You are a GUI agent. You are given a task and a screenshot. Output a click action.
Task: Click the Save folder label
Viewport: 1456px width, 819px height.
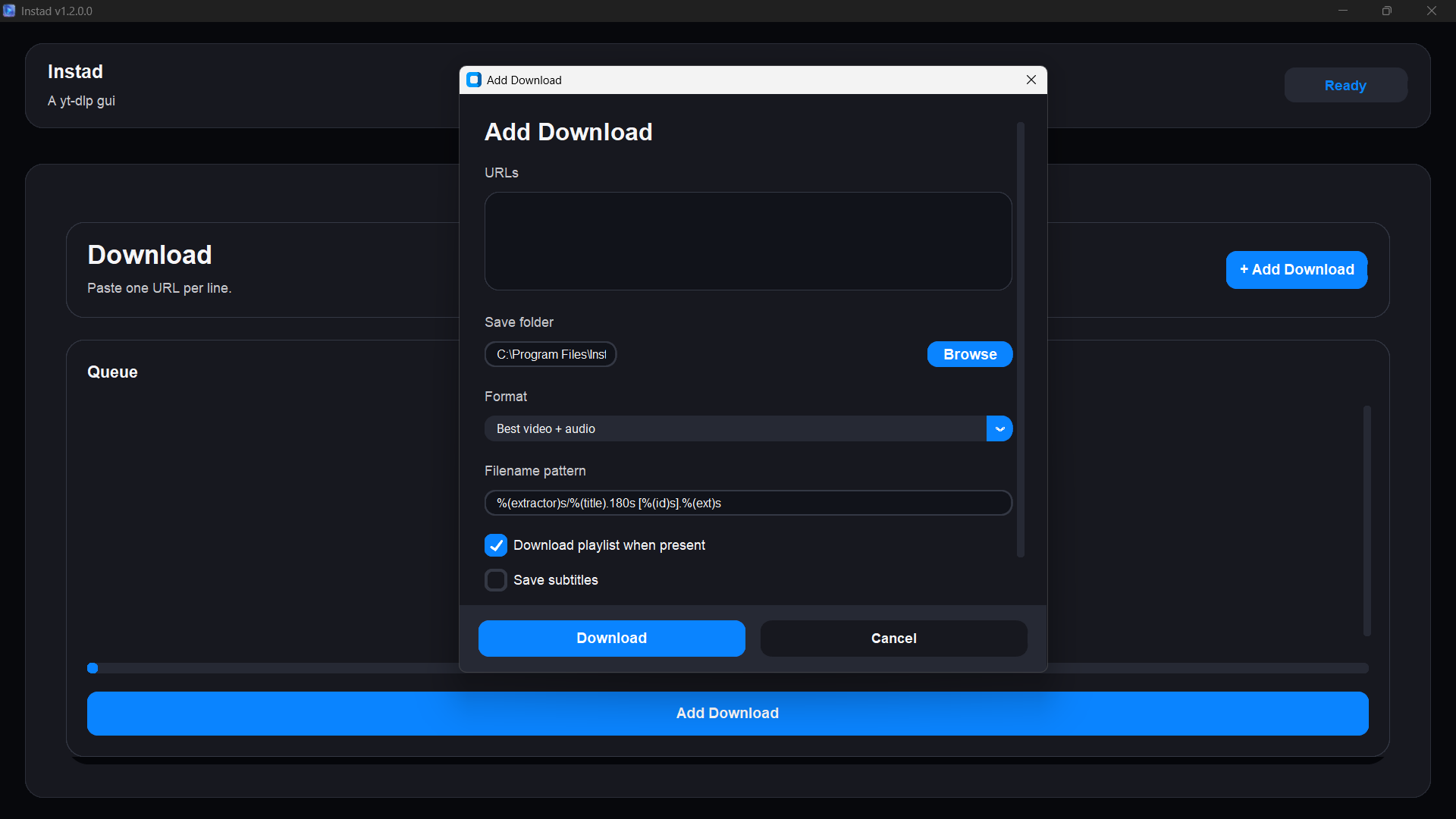(519, 322)
